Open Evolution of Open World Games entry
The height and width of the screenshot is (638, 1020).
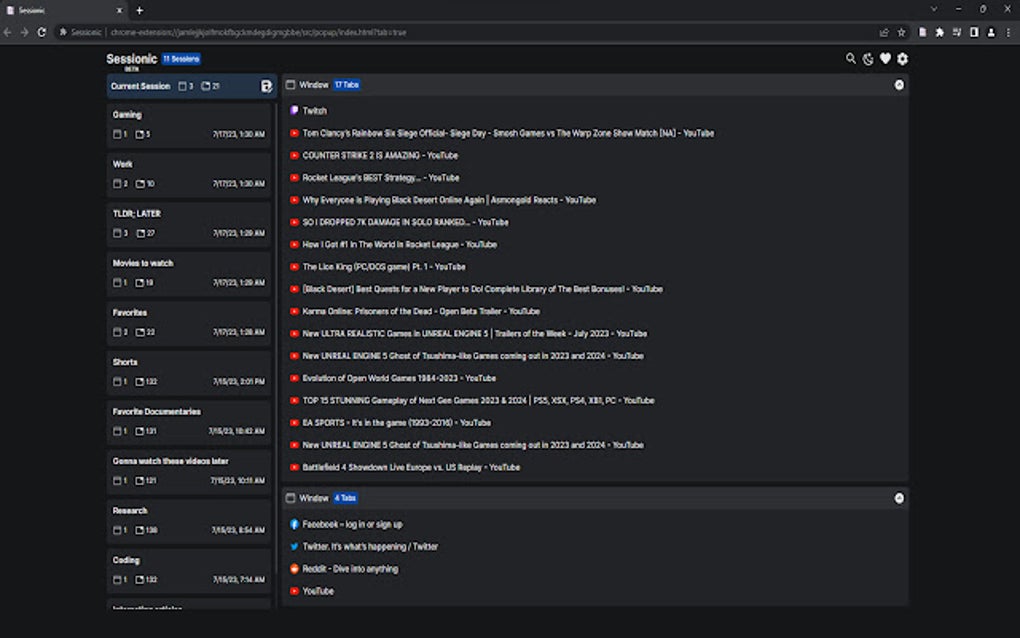pyautogui.click(x=399, y=378)
